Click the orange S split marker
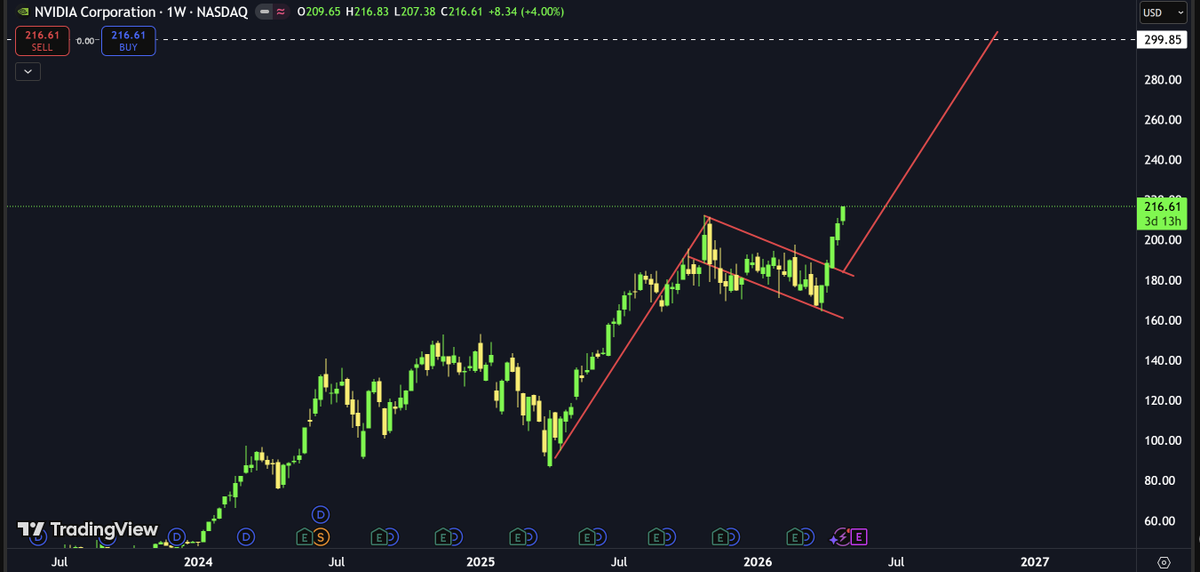 click(321, 537)
